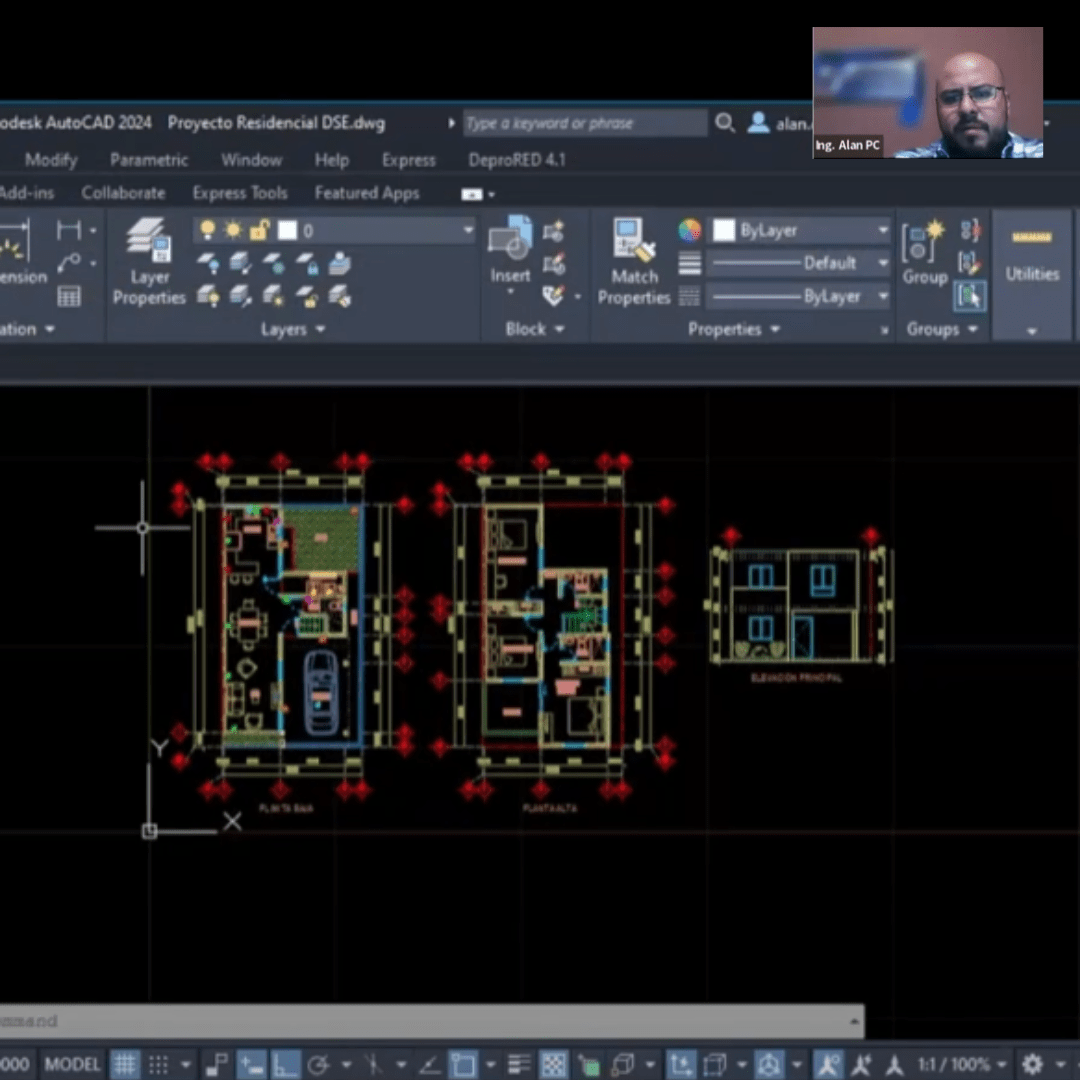Toggle lineweight display in status bar
Viewport: 1080px width, 1080px height.
pyautogui.click(x=518, y=1064)
